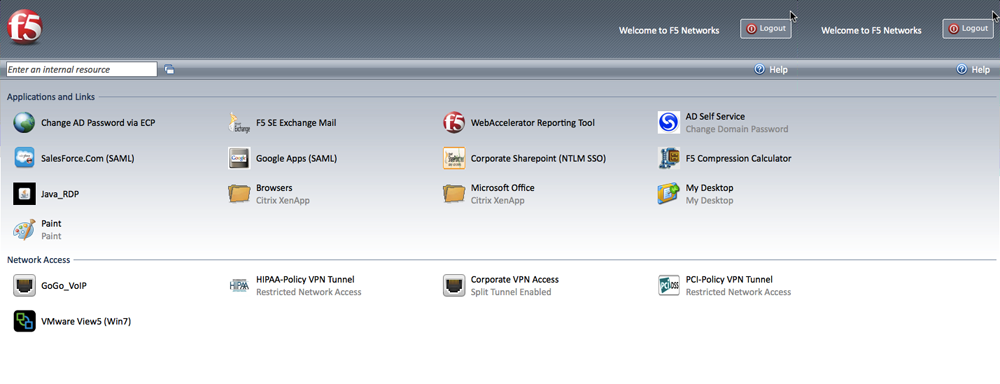The image size is (1000, 384).
Task: Click the Network Access section heading
Action: (38, 260)
